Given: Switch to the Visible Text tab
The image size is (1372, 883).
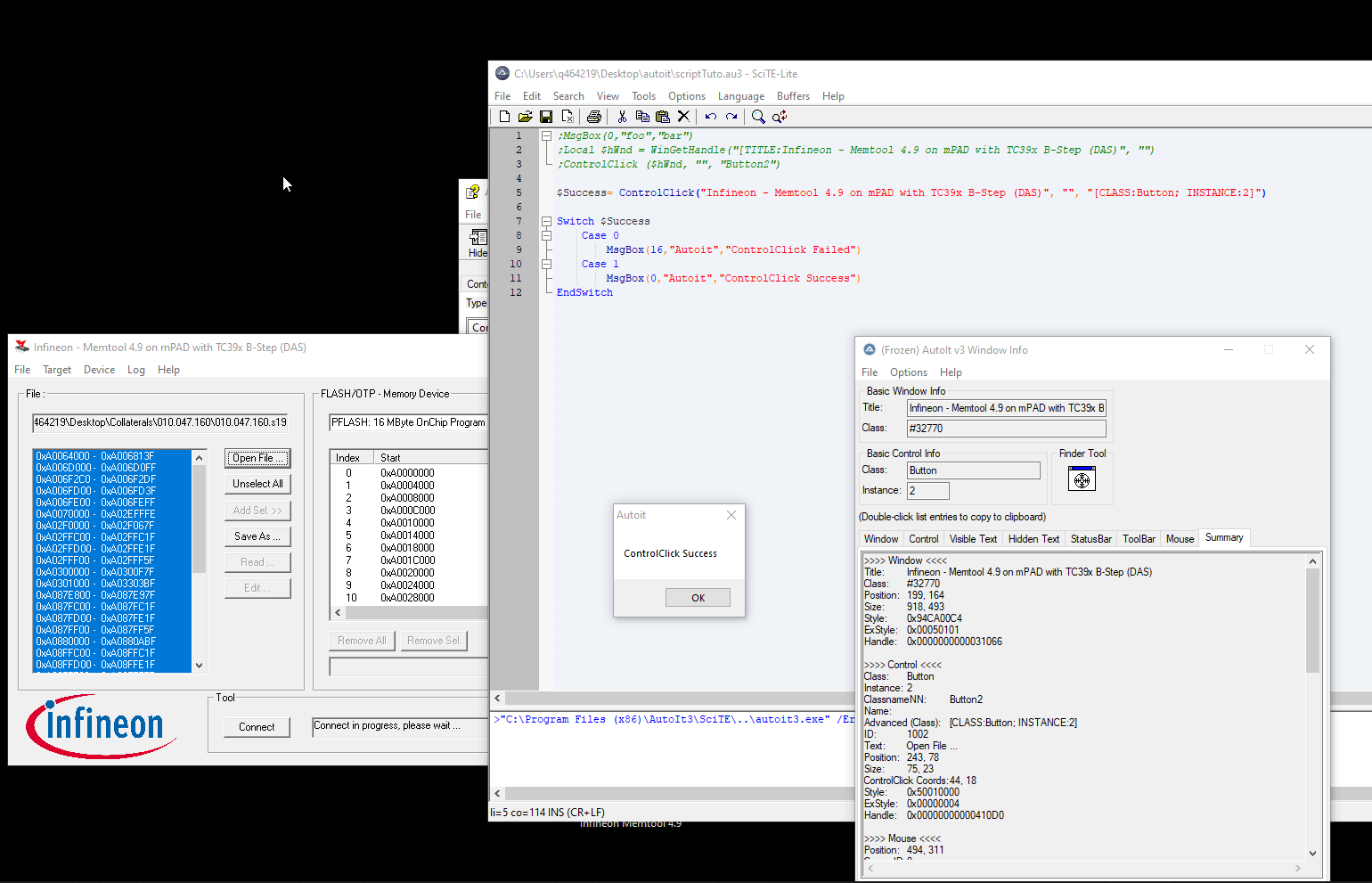Looking at the screenshot, I should (x=973, y=539).
